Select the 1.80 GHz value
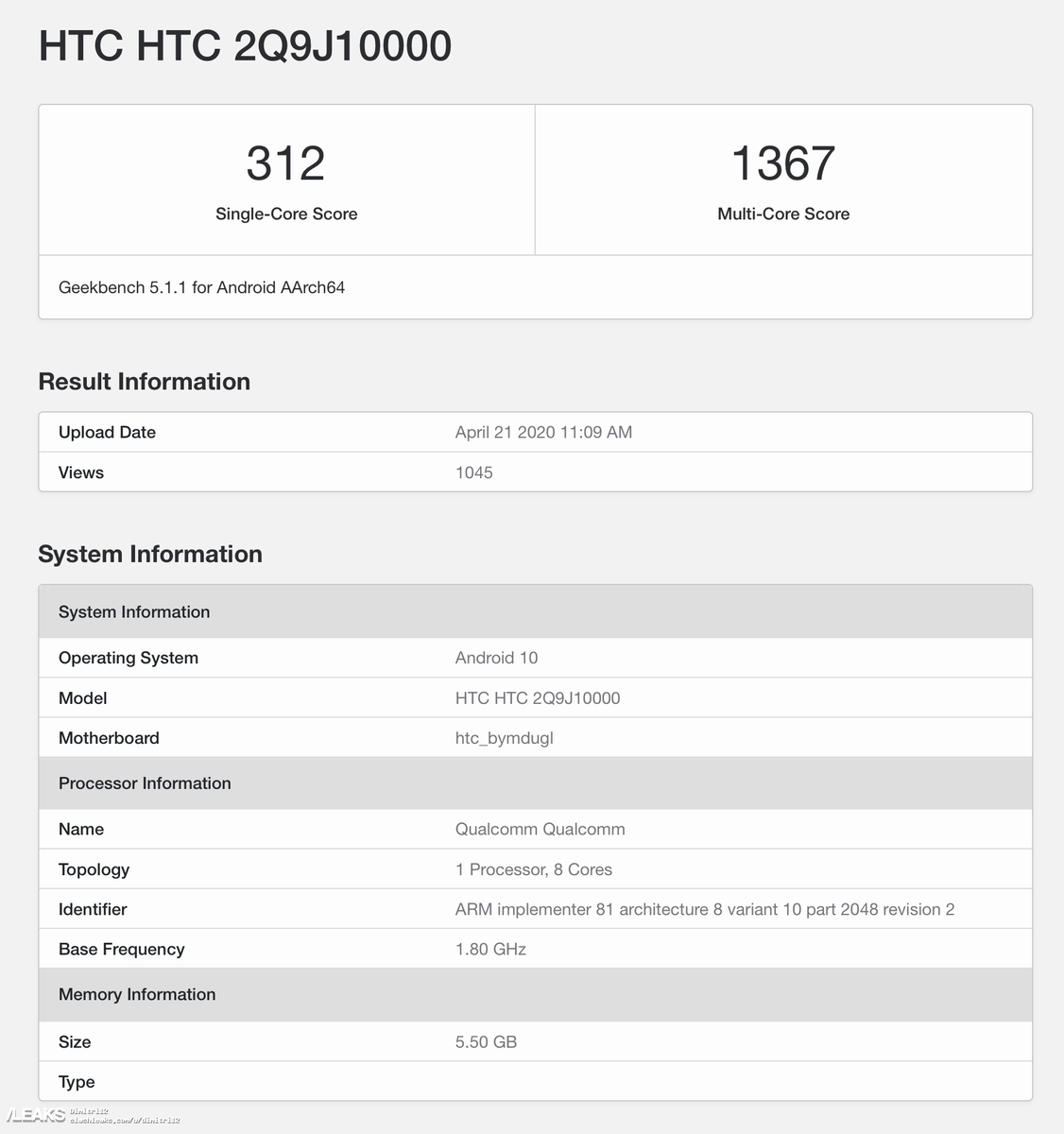 click(x=490, y=949)
